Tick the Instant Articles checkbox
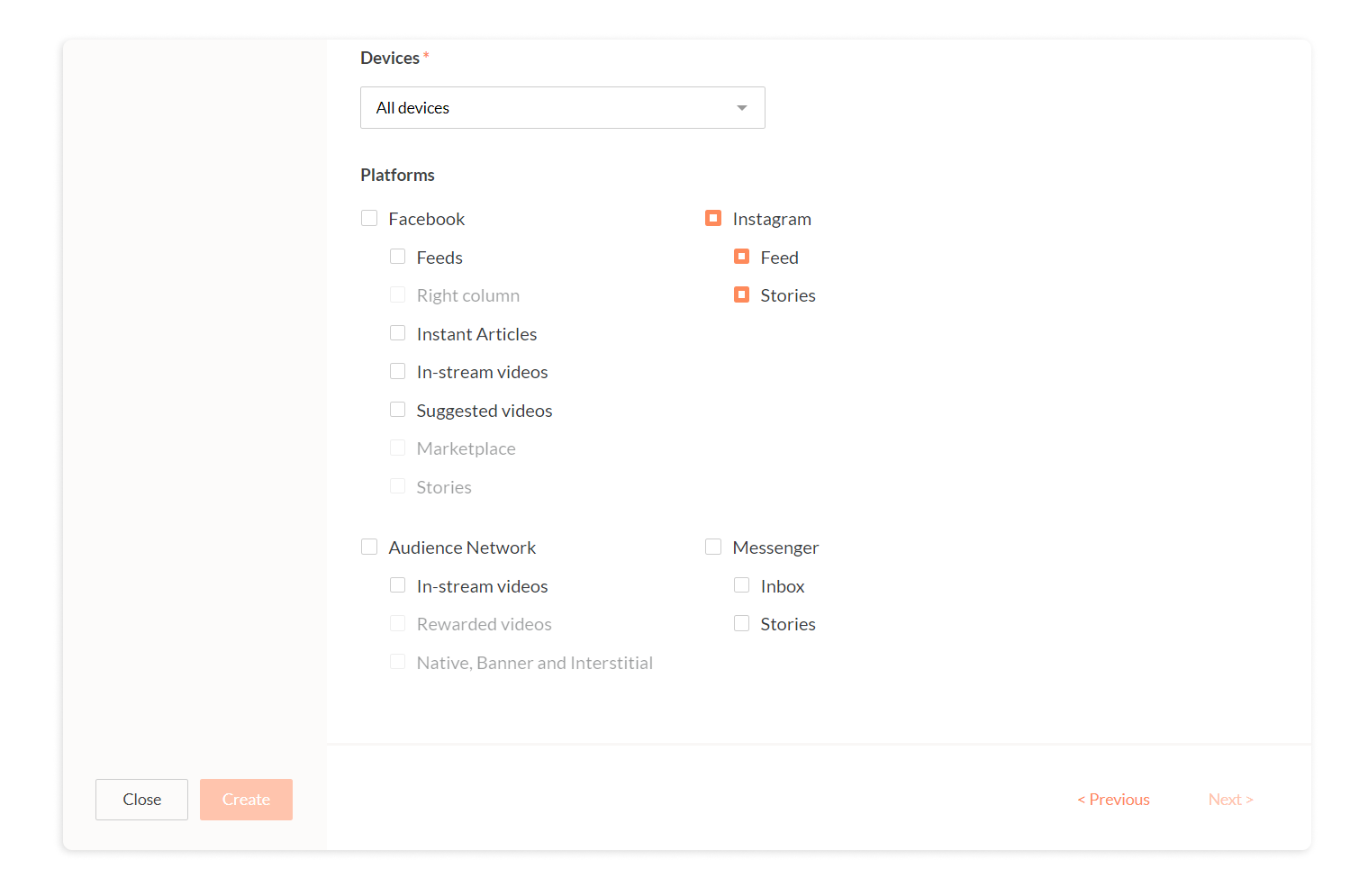 point(397,333)
